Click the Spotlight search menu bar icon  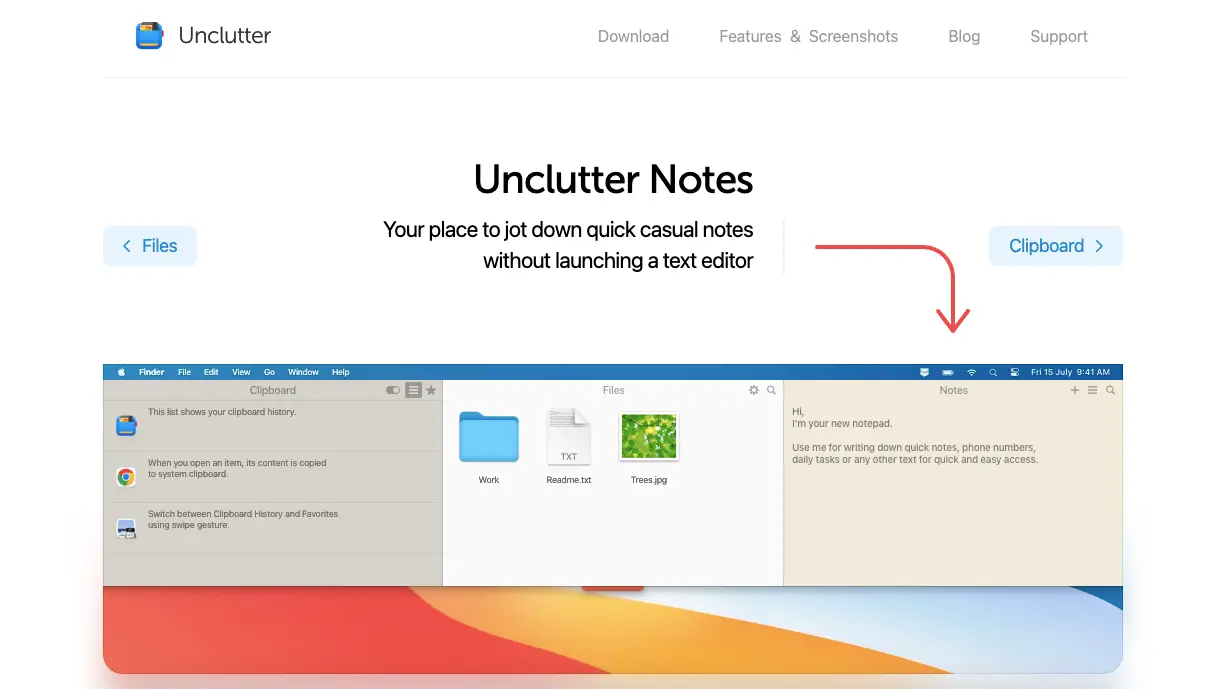993,372
